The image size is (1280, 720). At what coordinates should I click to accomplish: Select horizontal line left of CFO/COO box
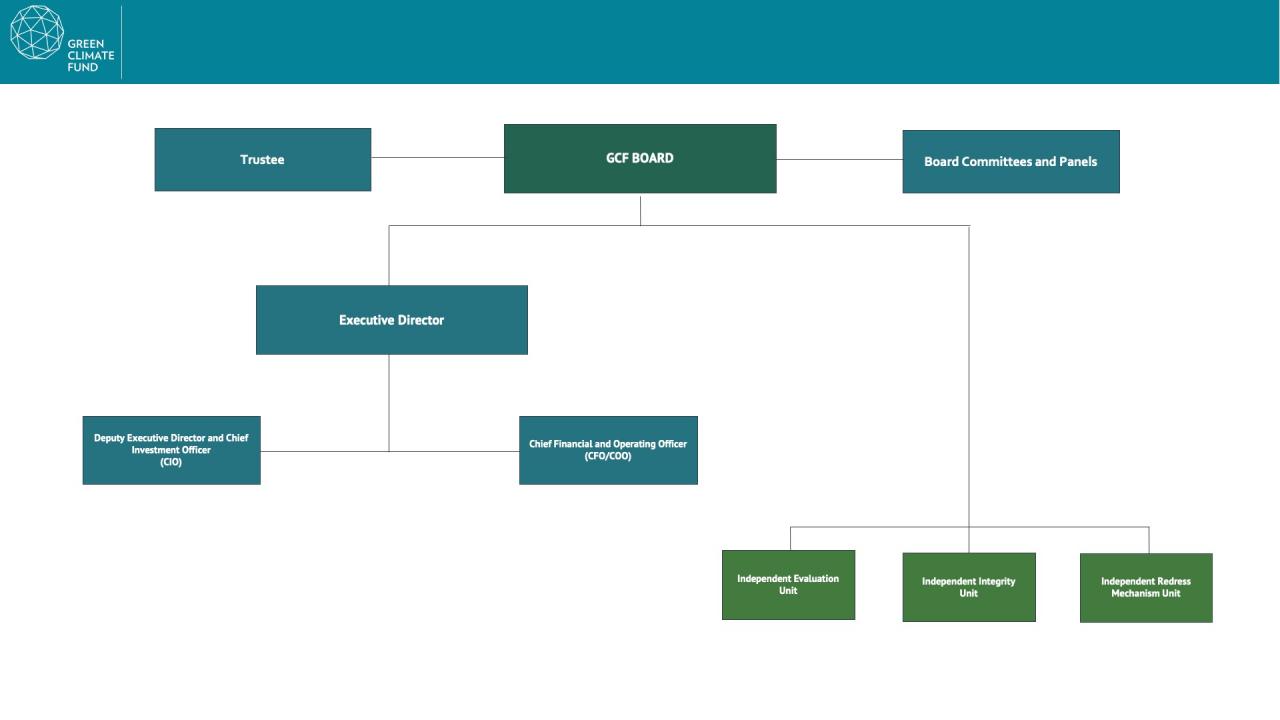[x=455, y=451]
